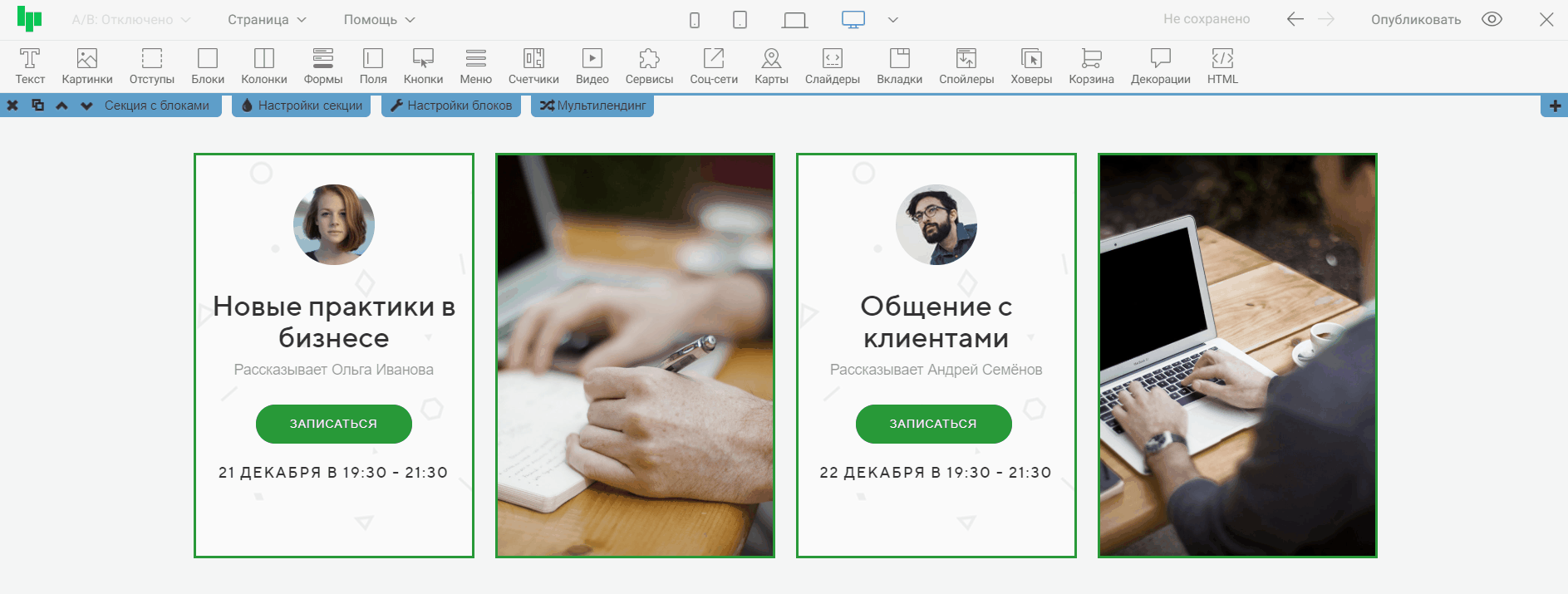Click the Карты map tool
The height and width of the screenshot is (594, 1568).
[771, 66]
